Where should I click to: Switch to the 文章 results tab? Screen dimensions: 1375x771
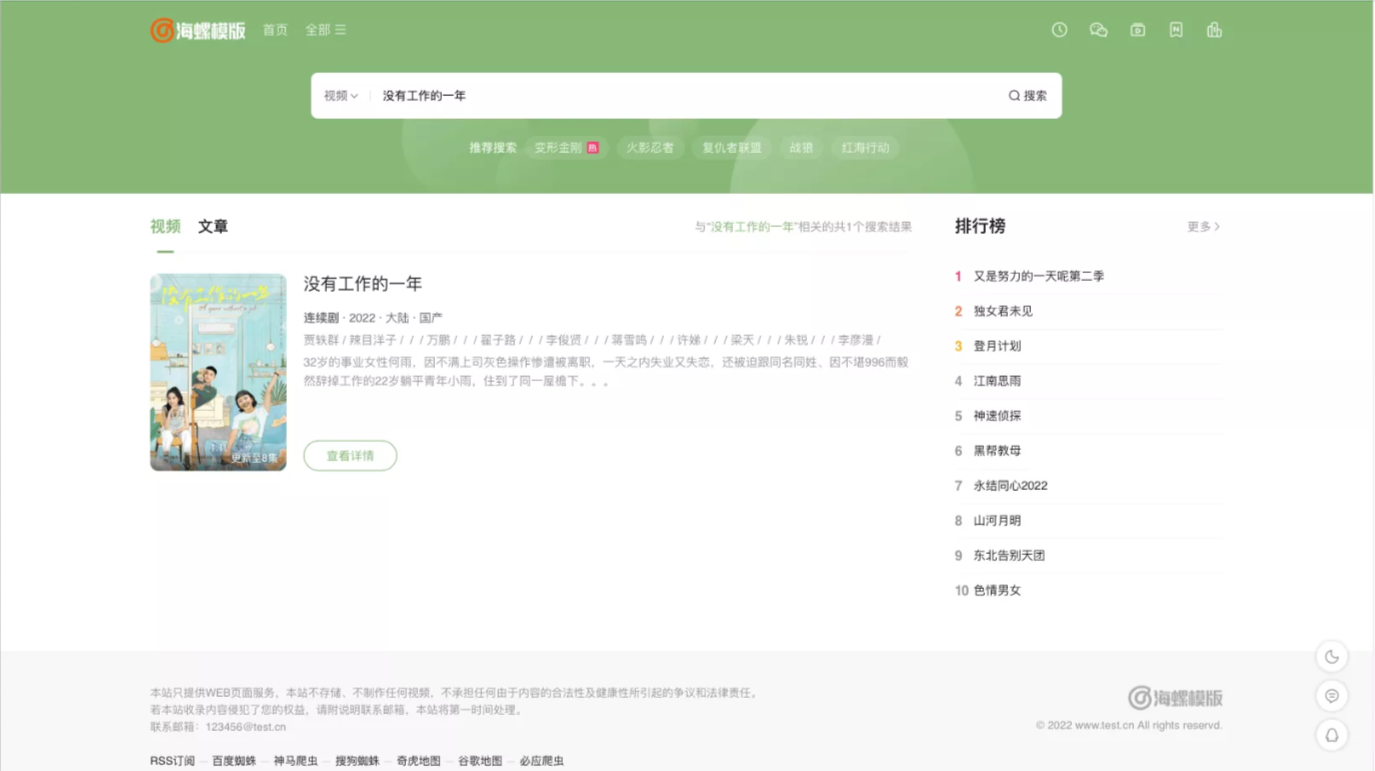[x=213, y=227]
